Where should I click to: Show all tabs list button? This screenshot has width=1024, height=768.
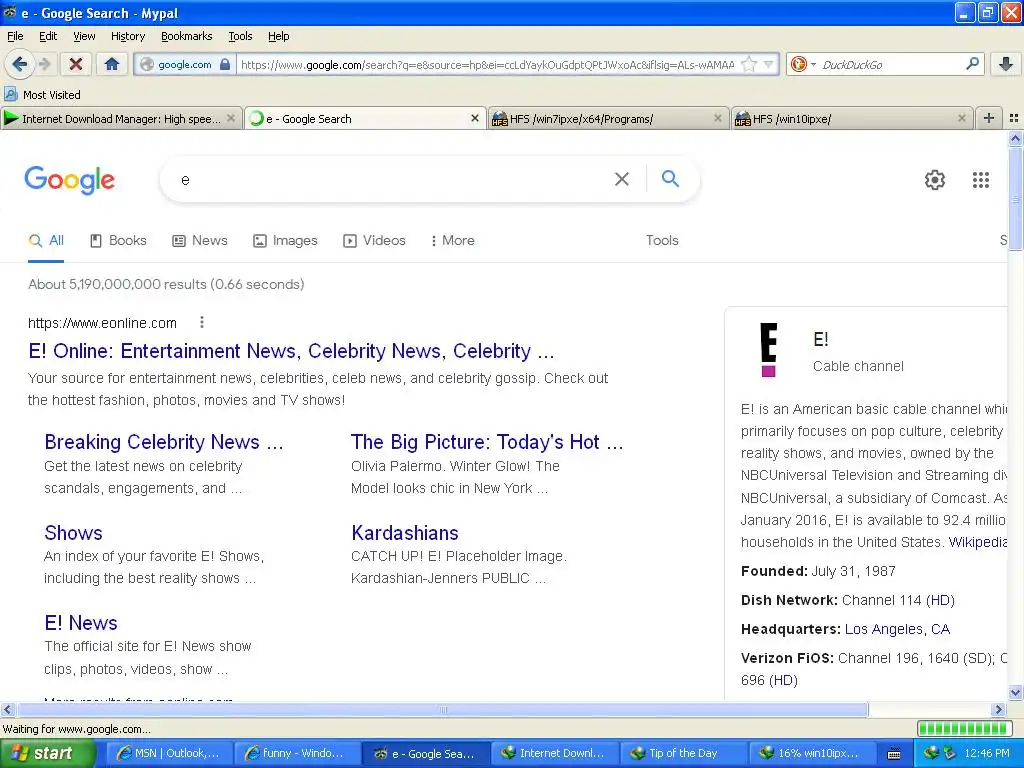[1014, 118]
